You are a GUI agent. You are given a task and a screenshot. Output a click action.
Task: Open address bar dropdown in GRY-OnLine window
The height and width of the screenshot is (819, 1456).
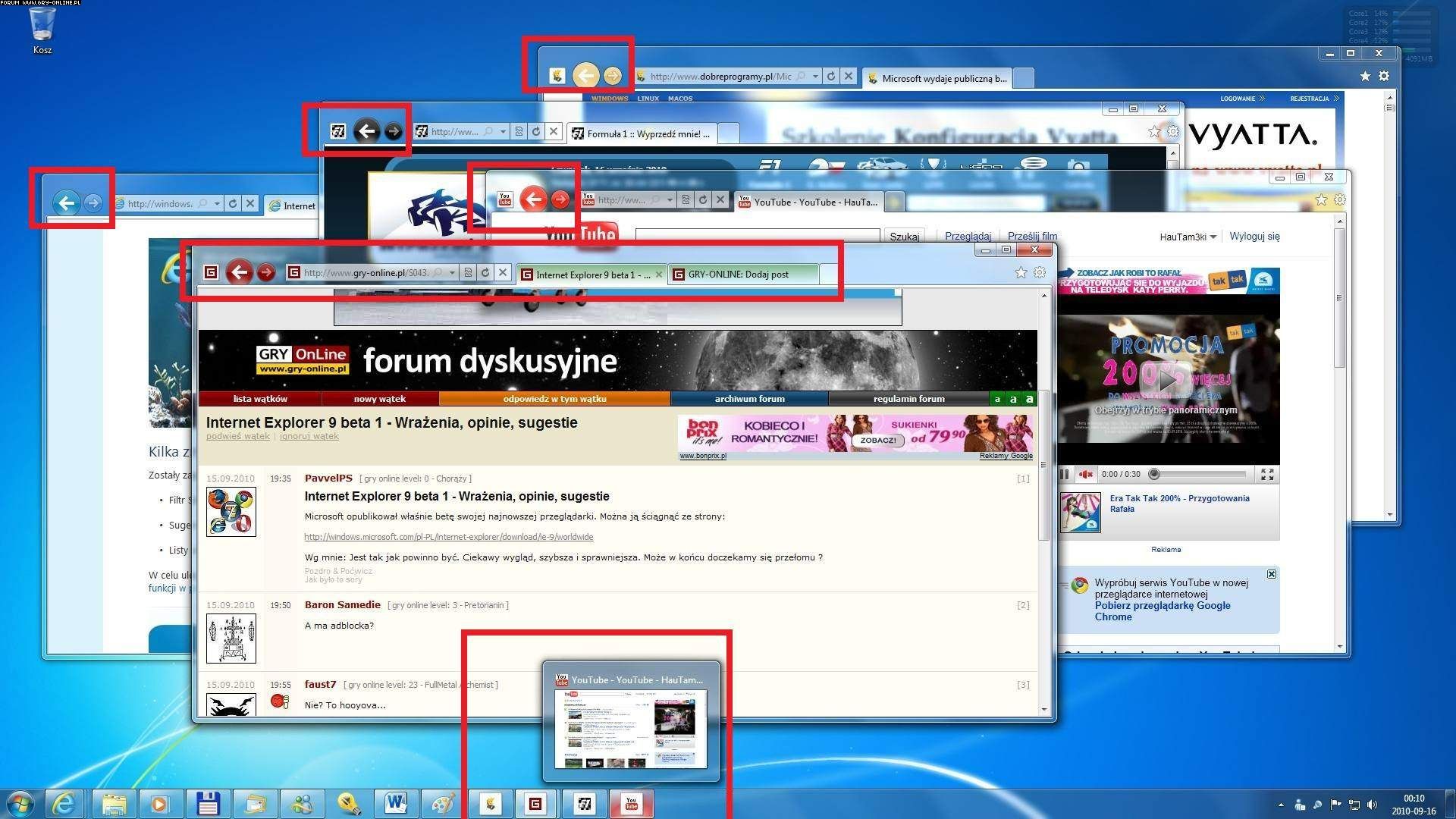click(x=452, y=273)
